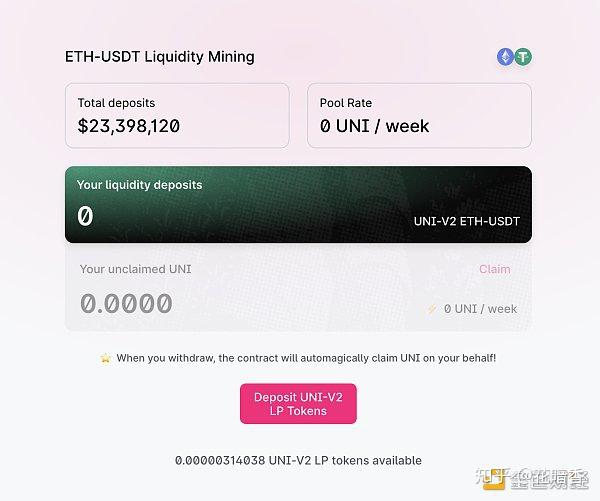
Task: Click the lightning bolt icon
Action: click(432, 309)
